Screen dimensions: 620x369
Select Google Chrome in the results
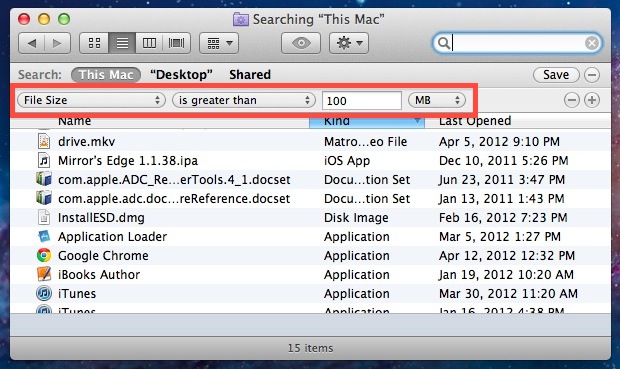[x=310, y=255]
